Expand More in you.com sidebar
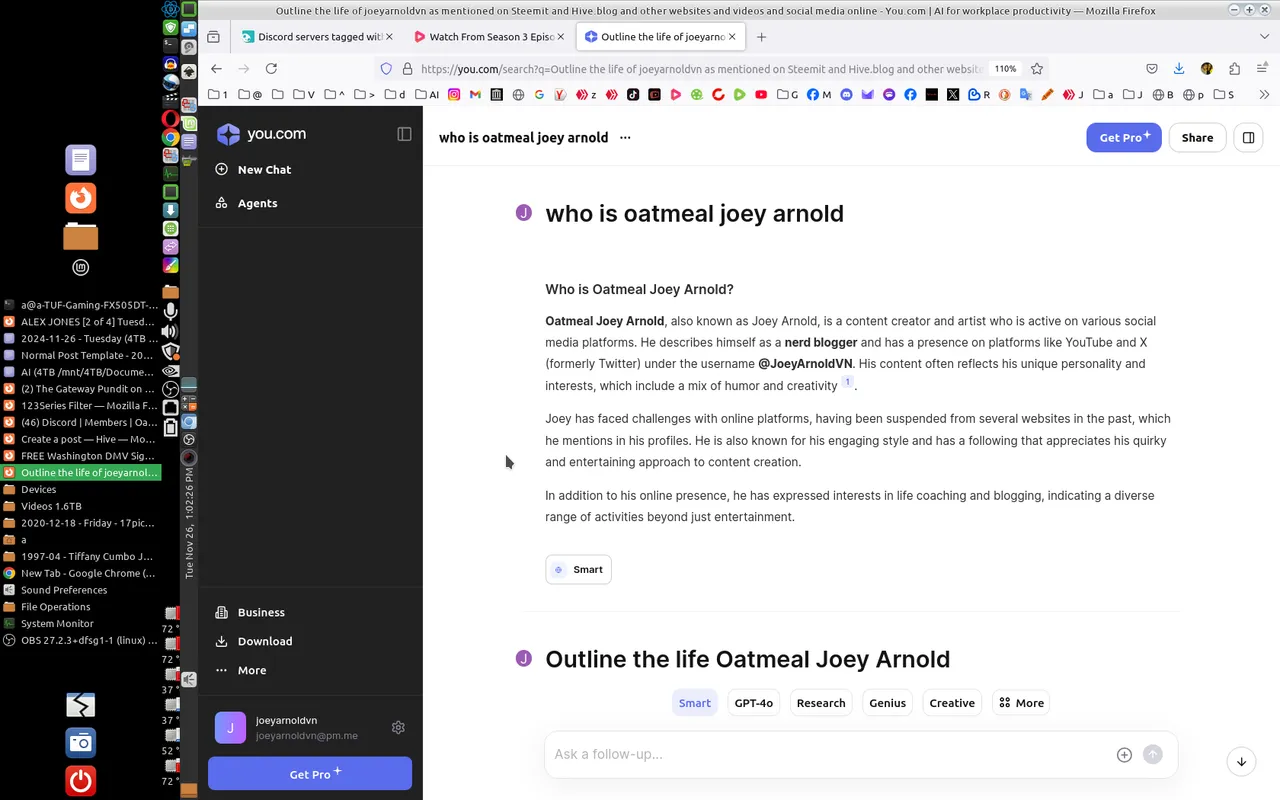 click(241, 670)
